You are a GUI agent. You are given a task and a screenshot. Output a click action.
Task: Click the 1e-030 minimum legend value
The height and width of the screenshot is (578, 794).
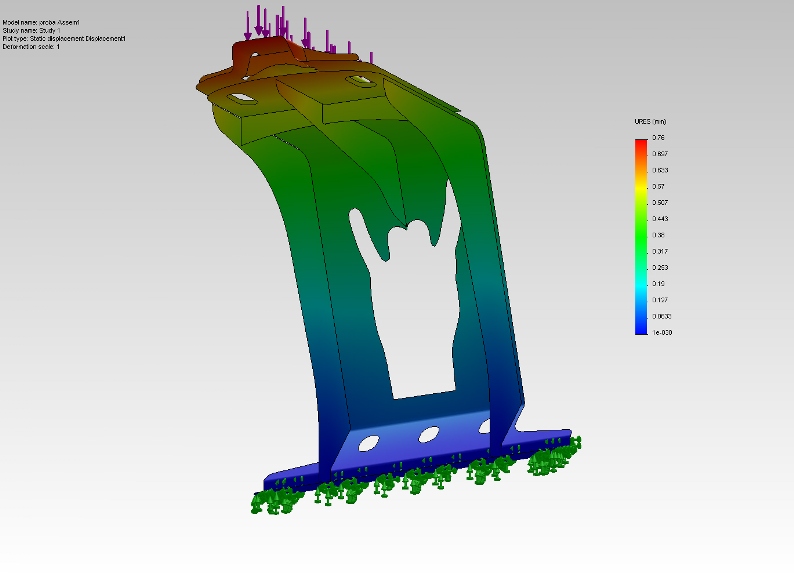[x=661, y=332]
